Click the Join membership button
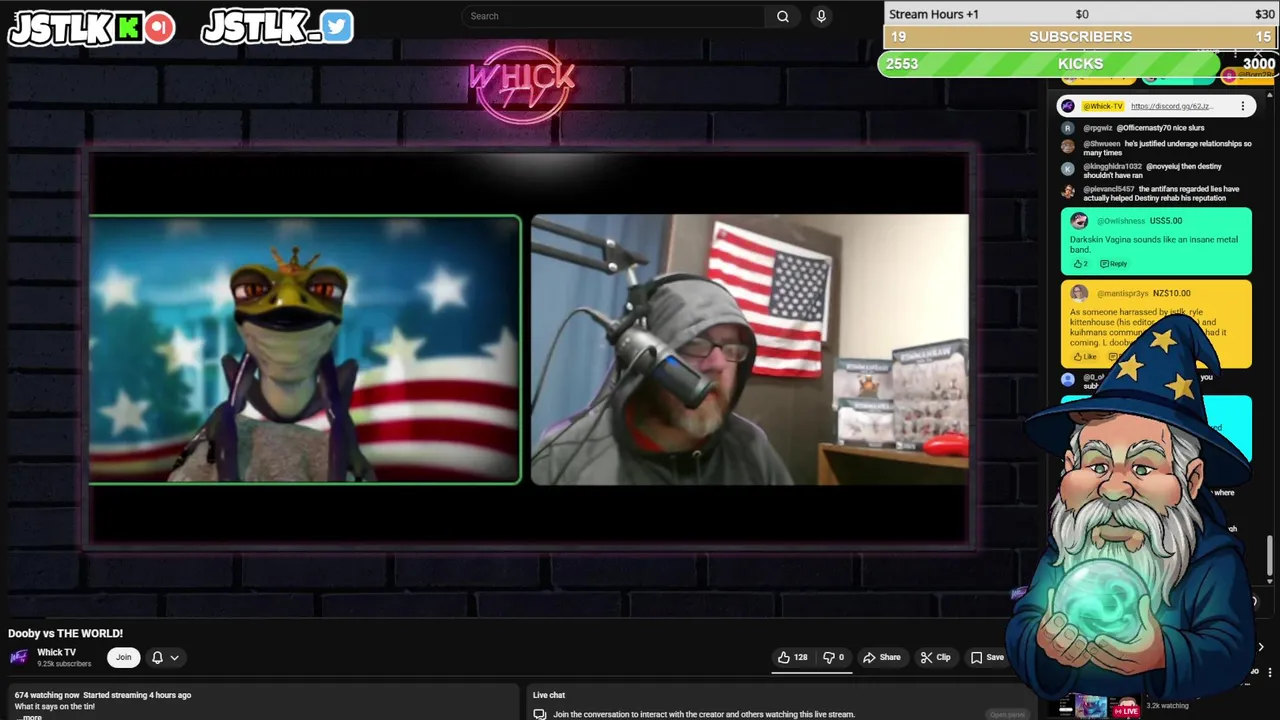The height and width of the screenshot is (720, 1280). pyautogui.click(x=123, y=657)
